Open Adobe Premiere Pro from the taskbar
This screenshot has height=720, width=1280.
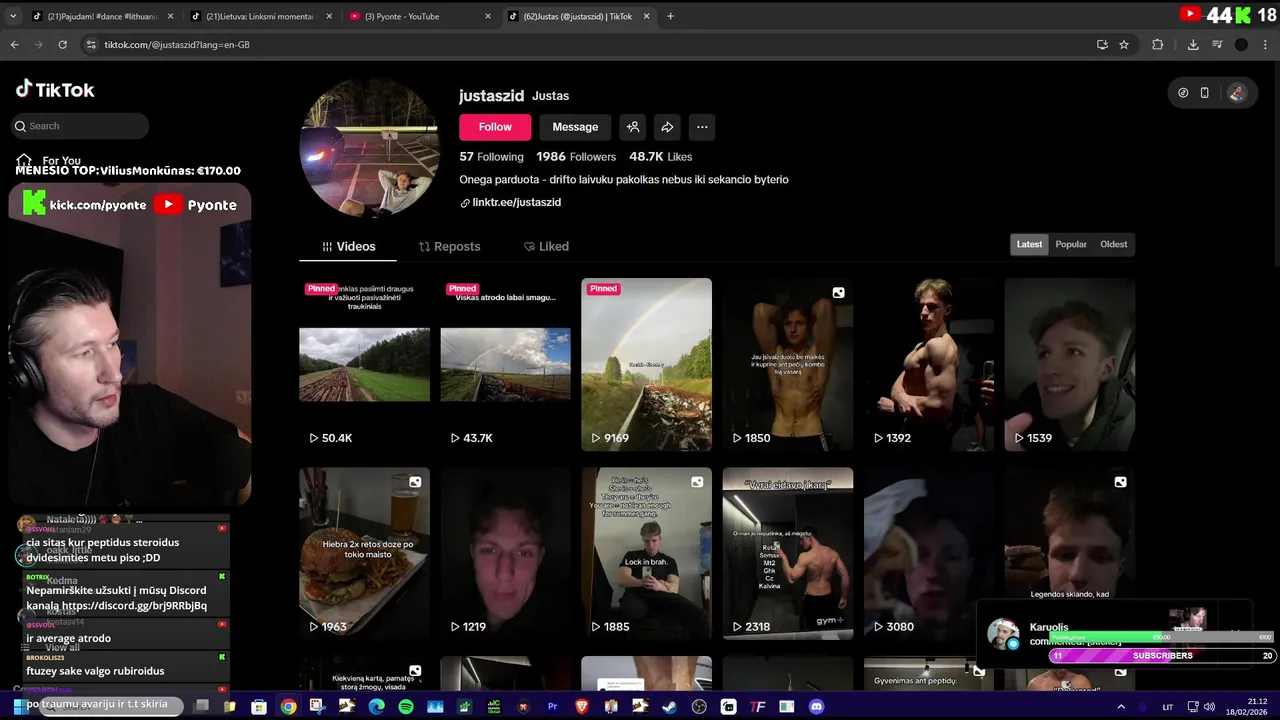[x=552, y=707]
